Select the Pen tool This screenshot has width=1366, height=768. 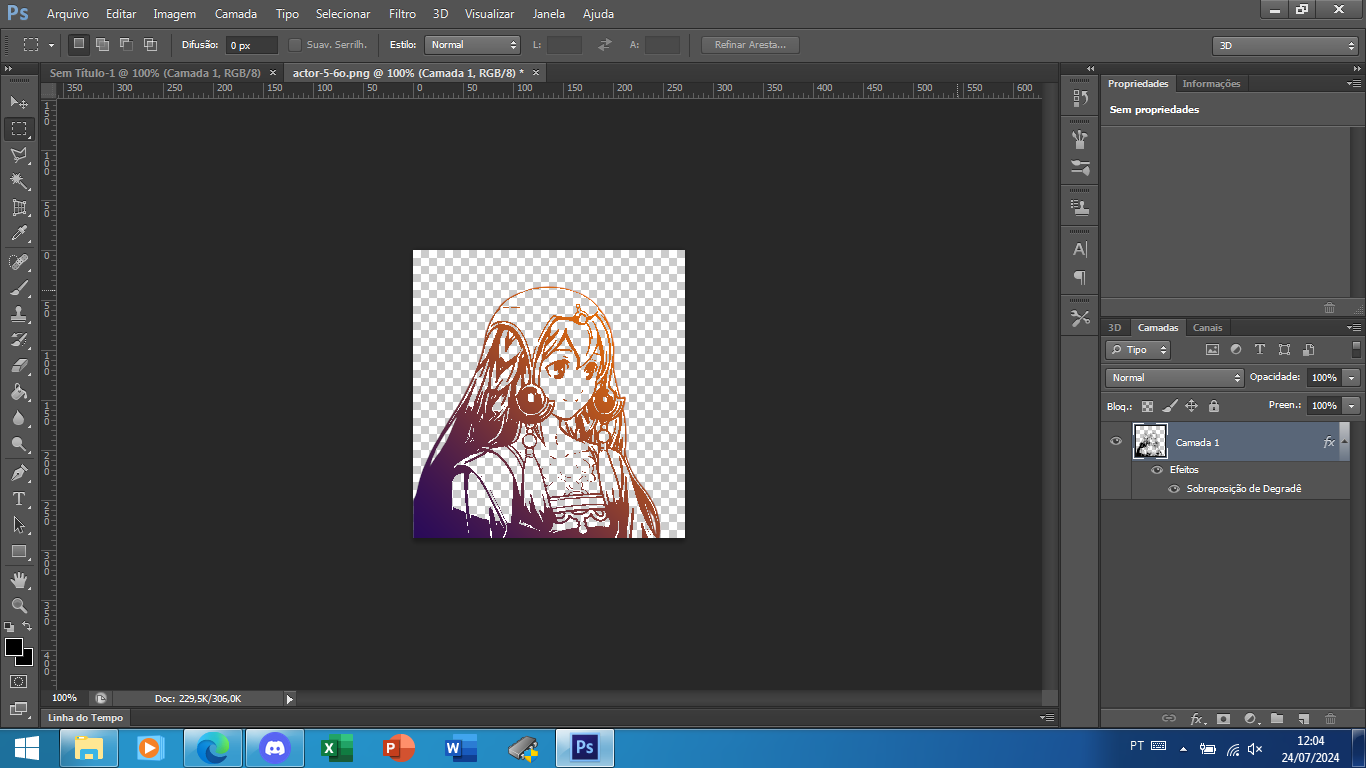pyautogui.click(x=19, y=472)
